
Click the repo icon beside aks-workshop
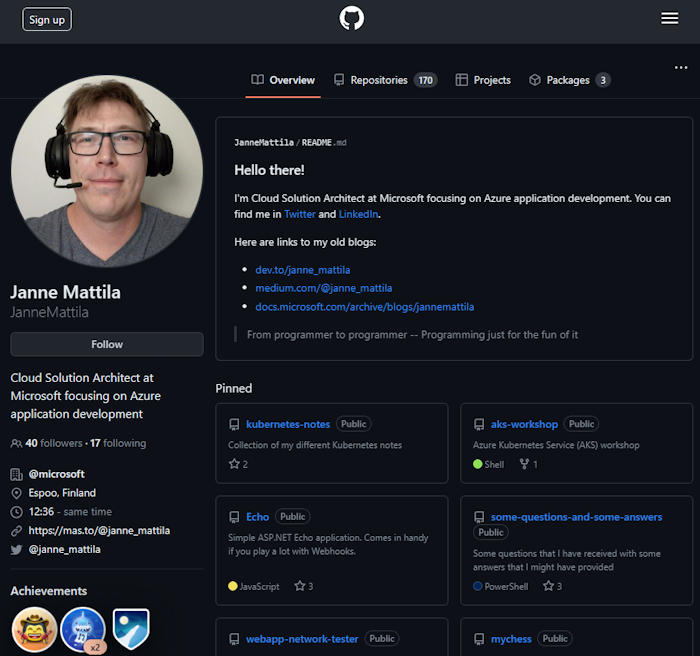(479, 424)
